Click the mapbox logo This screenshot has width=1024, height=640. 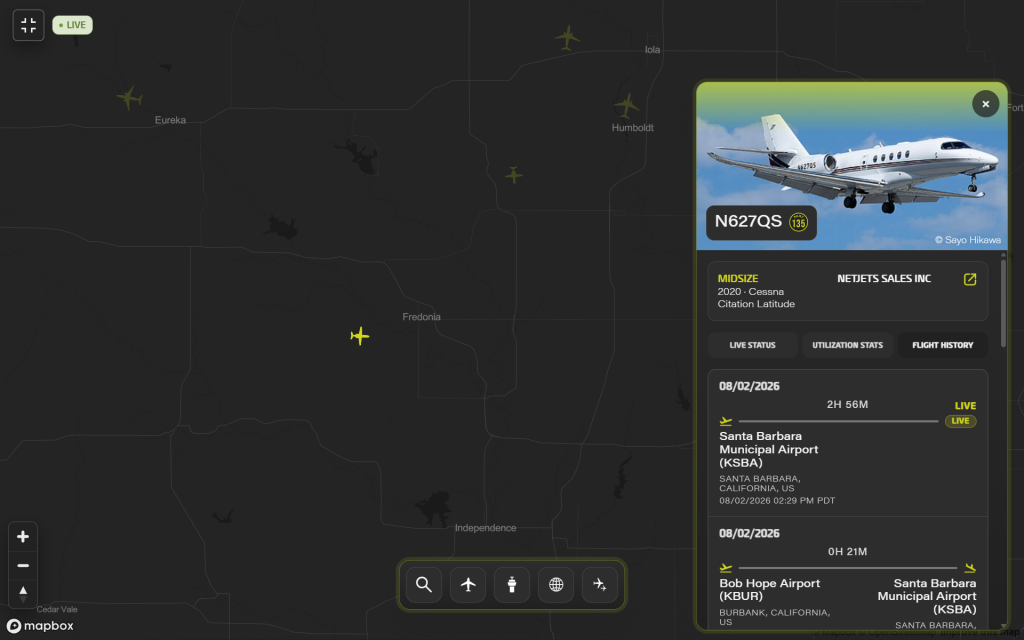[40, 626]
